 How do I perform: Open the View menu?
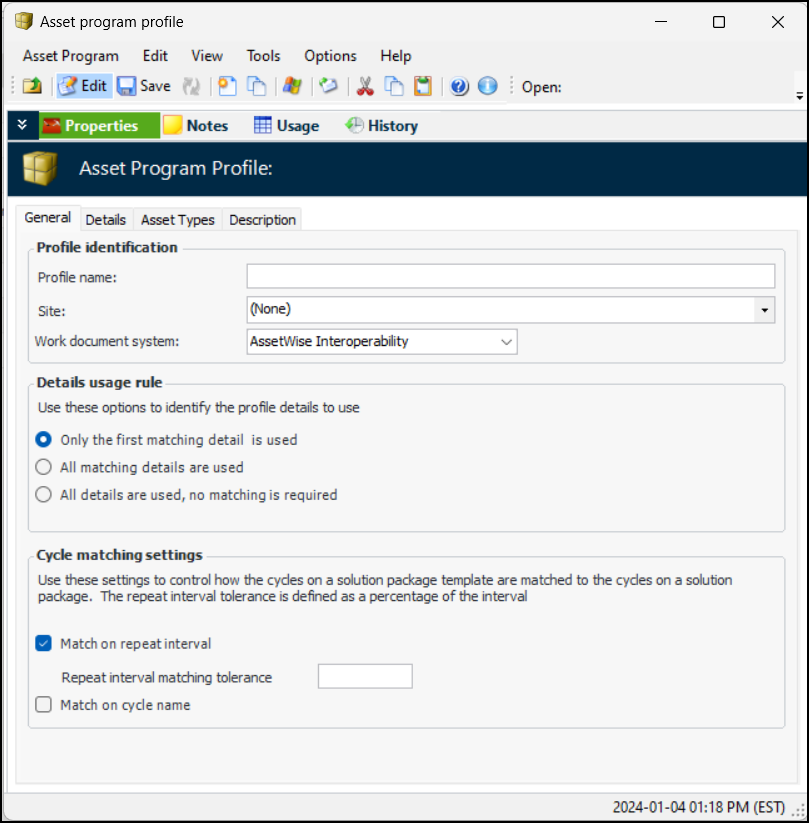click(x=207, y=56)
